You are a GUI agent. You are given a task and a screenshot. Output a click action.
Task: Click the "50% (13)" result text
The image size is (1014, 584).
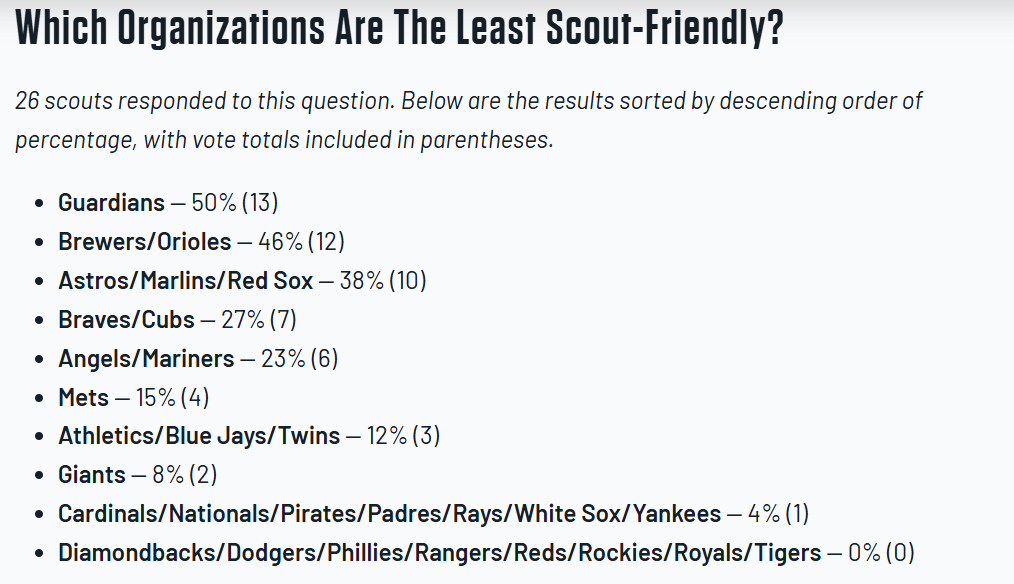(x=234, y=203)
